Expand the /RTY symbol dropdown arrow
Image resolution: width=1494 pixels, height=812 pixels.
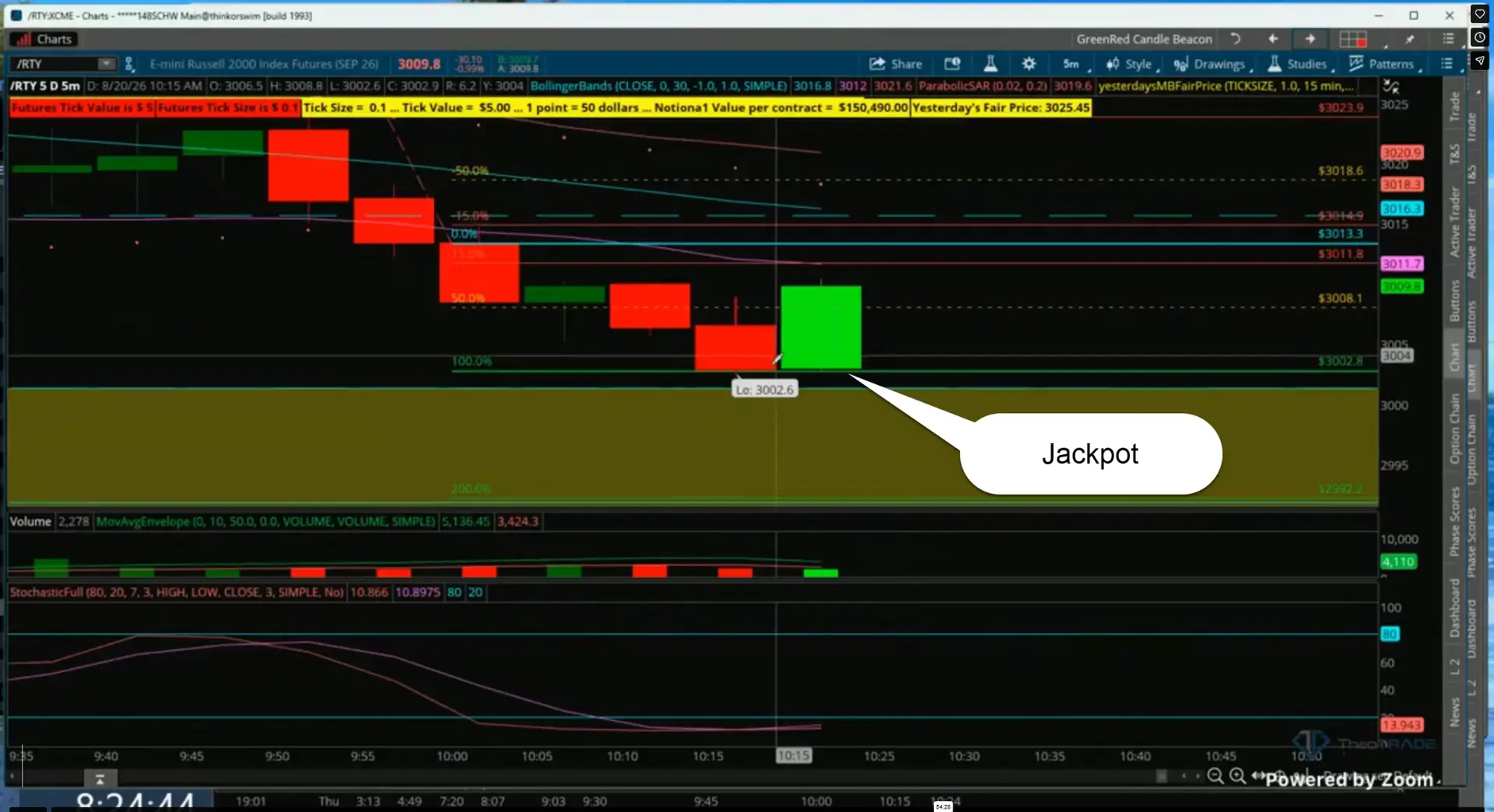(106, 64)
